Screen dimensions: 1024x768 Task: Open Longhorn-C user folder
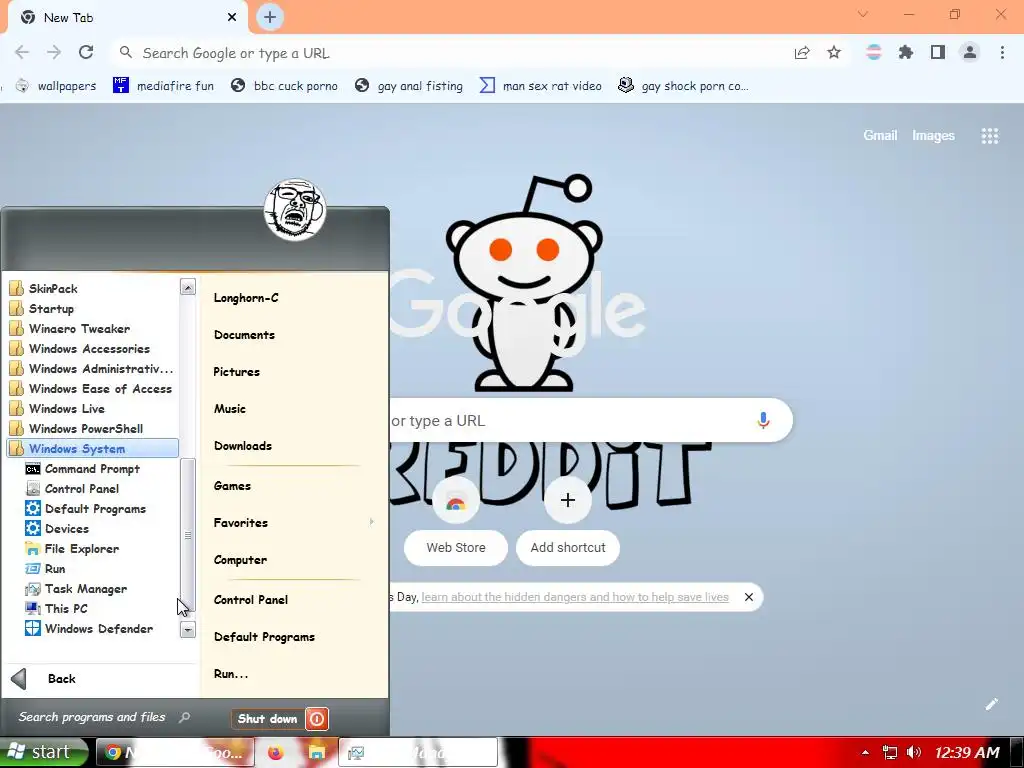click(x=246, y=298)
